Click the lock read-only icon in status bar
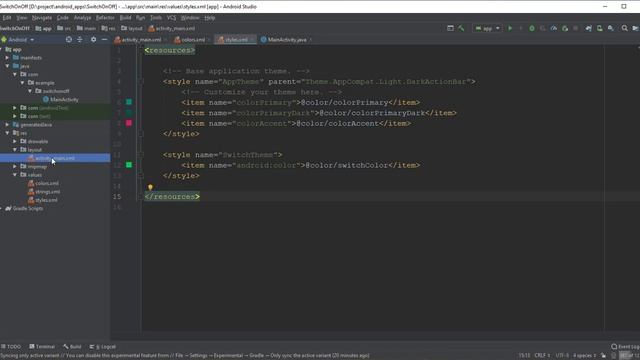 pyautogui.click(x=603, y=356)
